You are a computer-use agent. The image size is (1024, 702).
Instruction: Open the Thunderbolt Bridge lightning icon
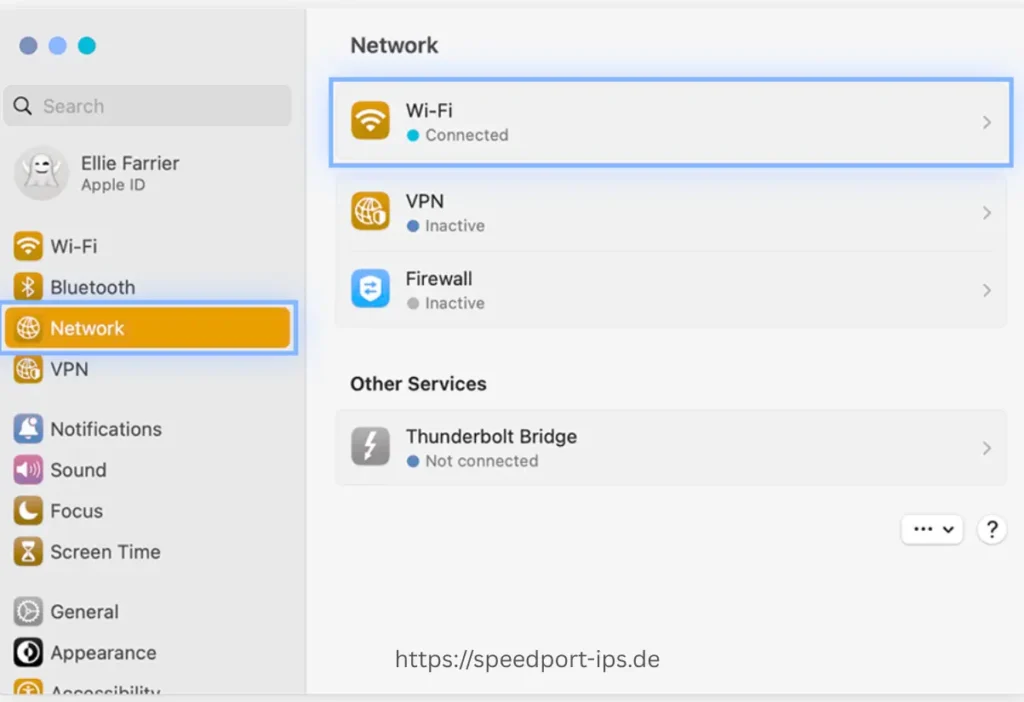coord(370,446)
